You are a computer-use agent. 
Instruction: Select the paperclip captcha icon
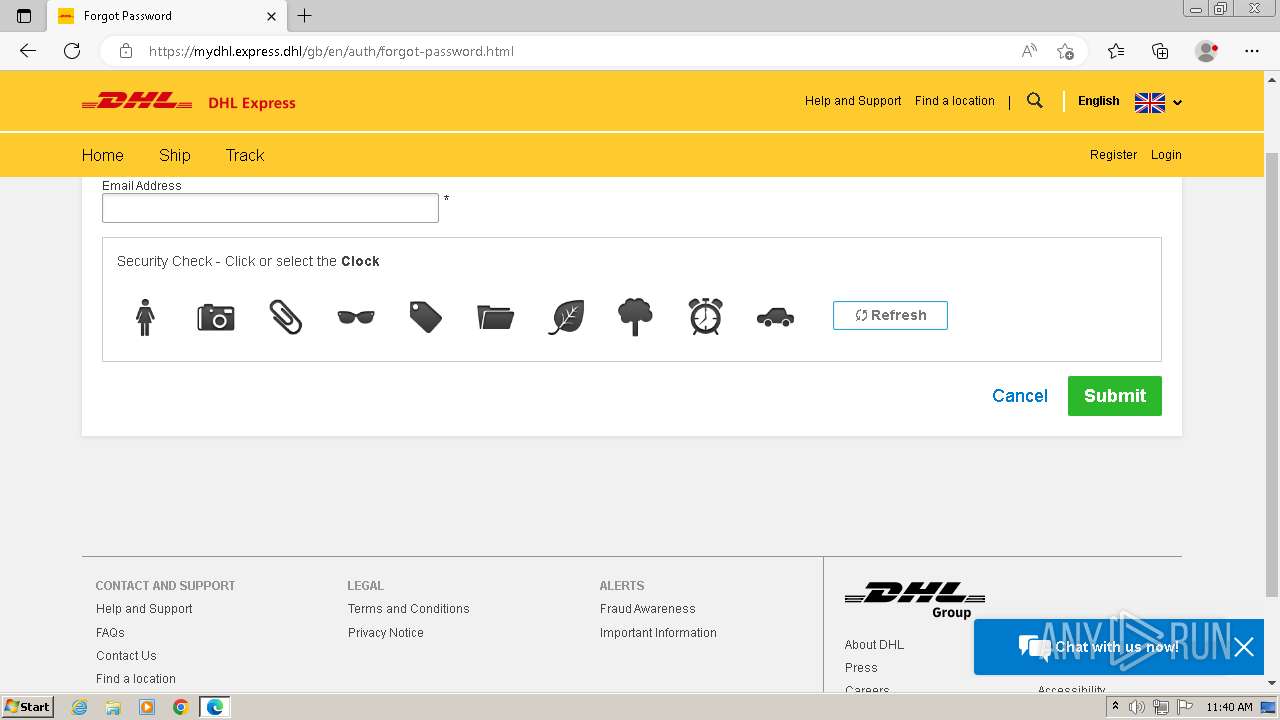point(285,317)
